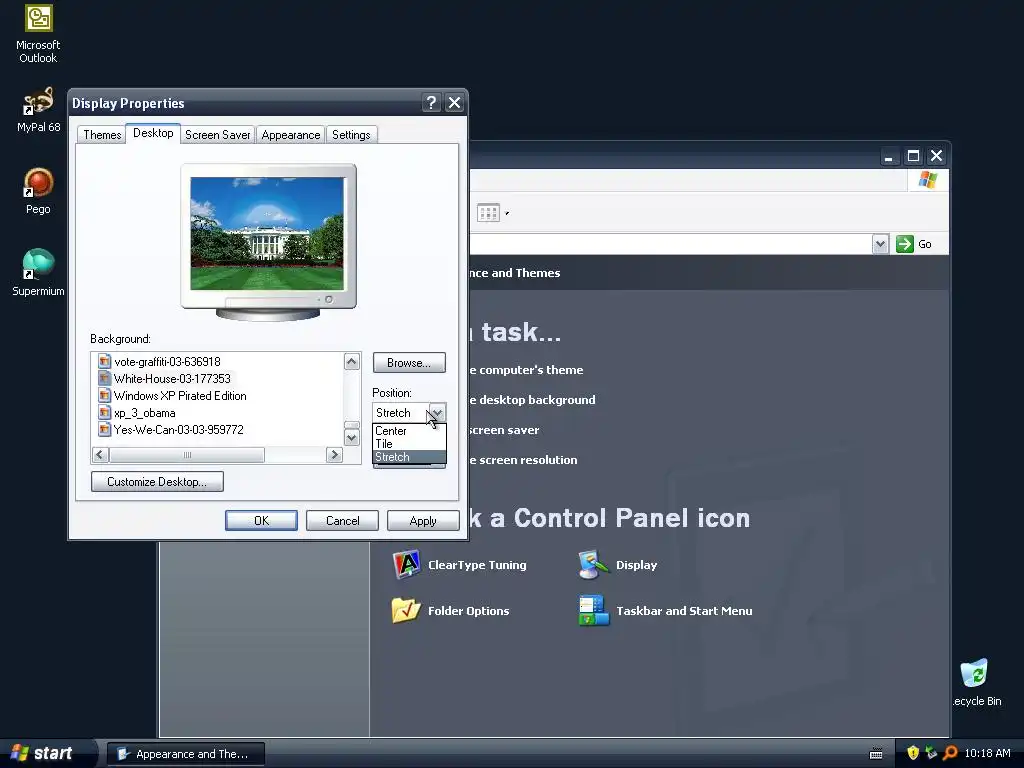Switch to the Screen Saver tab

coord(217,135)
